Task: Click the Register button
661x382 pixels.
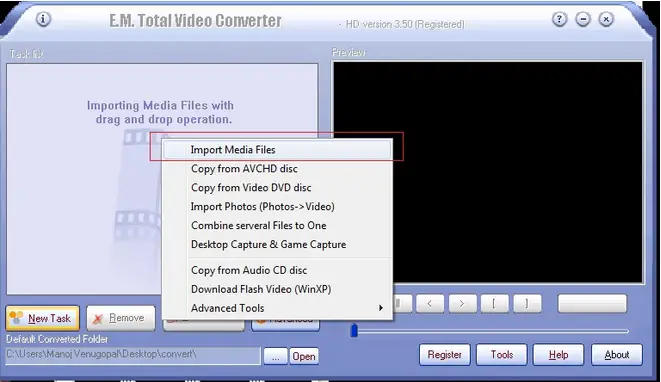Action: (x=445, y=355)
